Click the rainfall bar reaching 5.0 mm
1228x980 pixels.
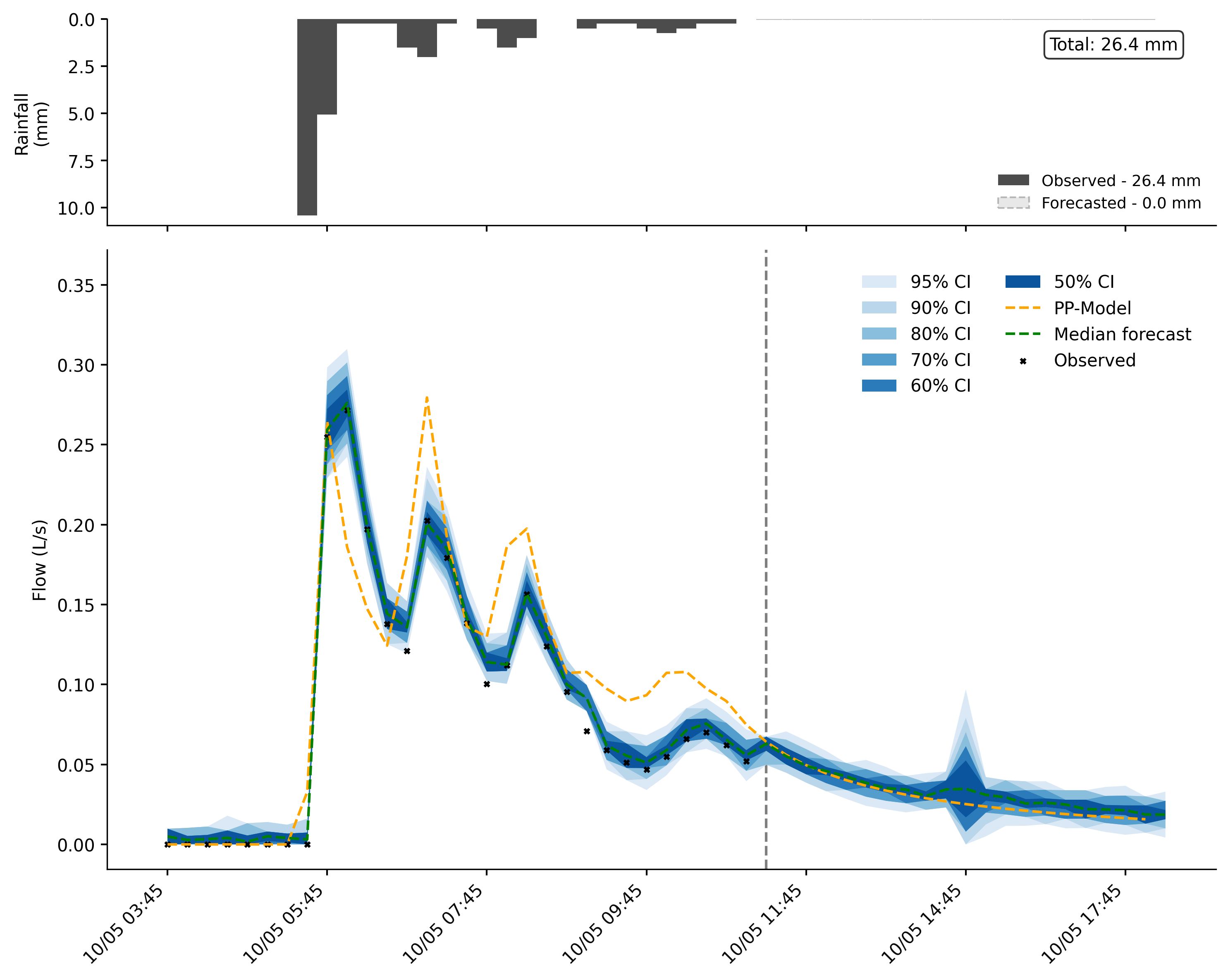pyautogui.click(x=327, y=67)
